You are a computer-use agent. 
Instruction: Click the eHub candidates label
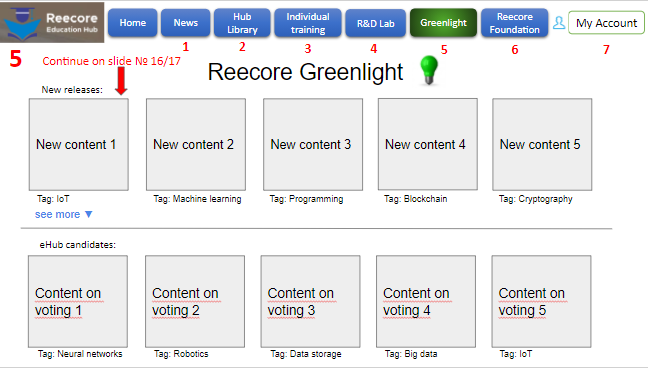click(77, 245)
